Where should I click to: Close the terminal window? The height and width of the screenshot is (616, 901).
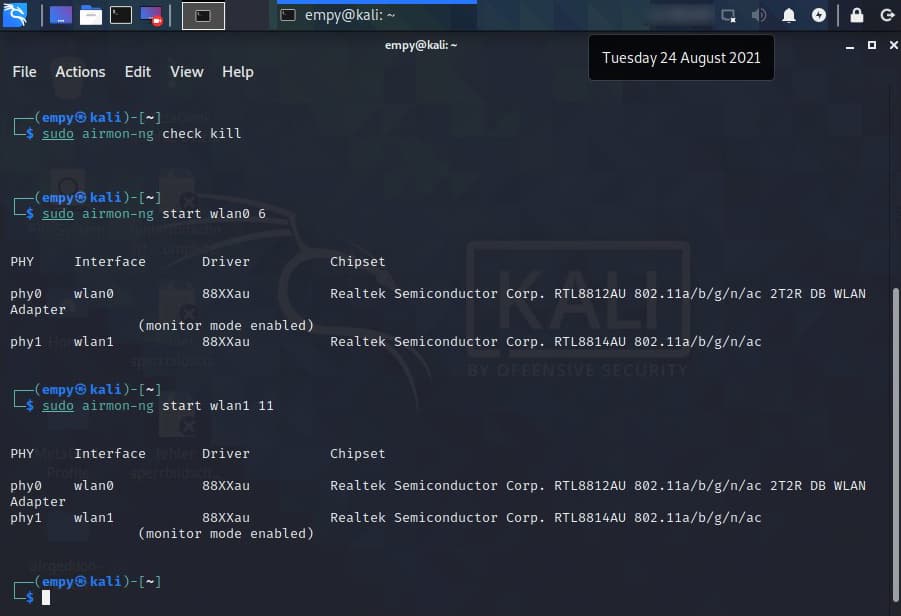tap(894, 45)
